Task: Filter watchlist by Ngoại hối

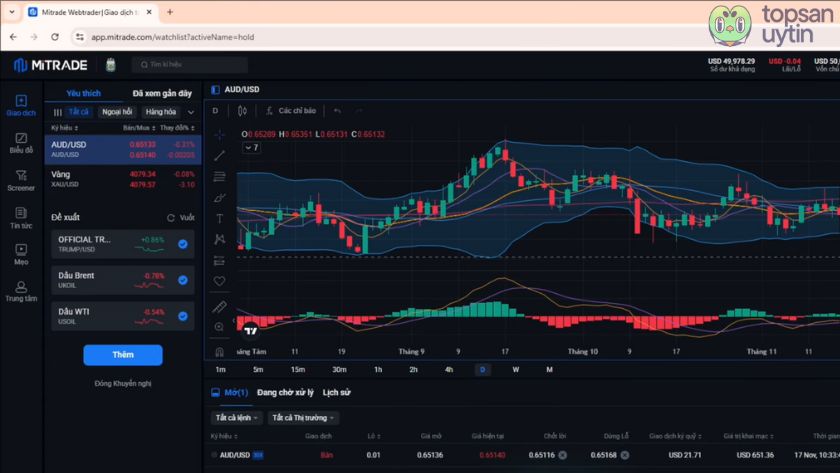Action: coord(117,112)
